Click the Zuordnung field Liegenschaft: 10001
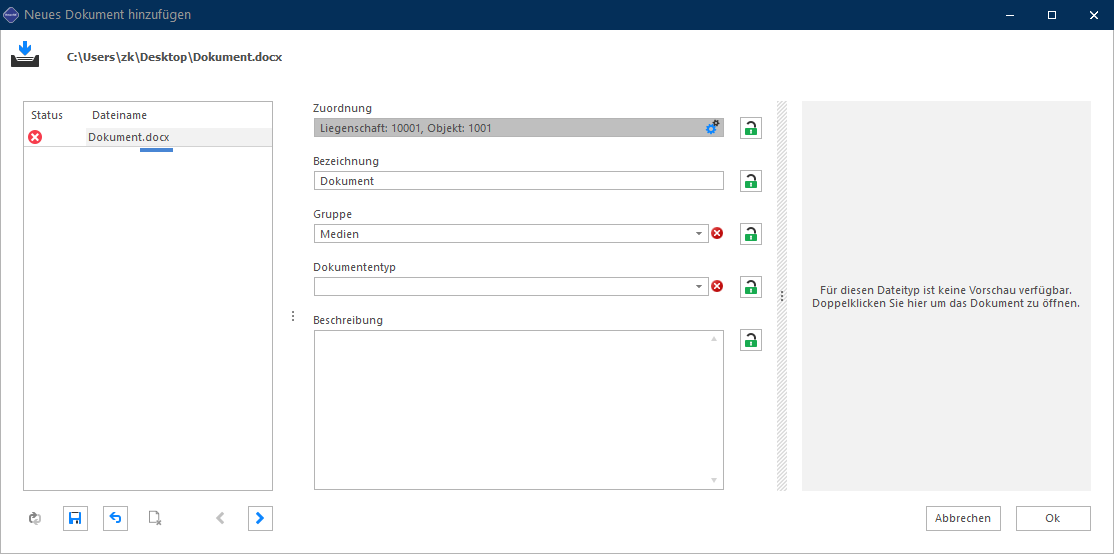Screen dimensions: 1114x554 tap(519, 128)
